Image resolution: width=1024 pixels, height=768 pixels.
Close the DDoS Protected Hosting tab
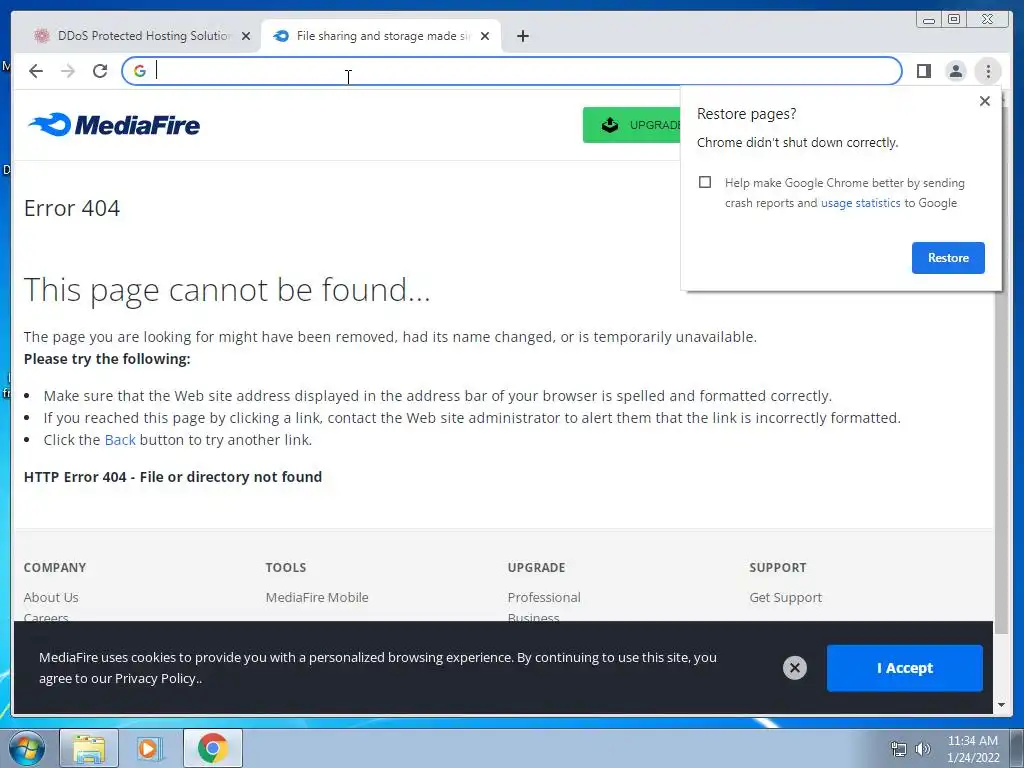click(x=246, y=37)
